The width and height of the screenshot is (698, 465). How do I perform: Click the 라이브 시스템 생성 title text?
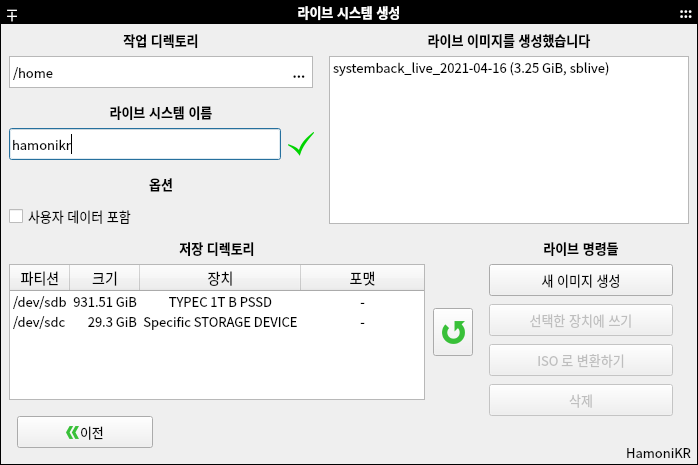[x=349, y=12]
